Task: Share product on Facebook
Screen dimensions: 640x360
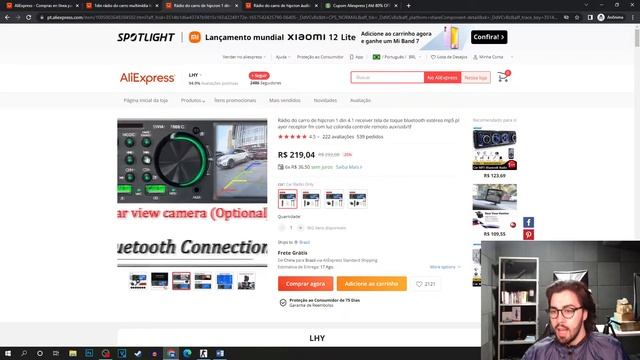Action: point(529,222)
